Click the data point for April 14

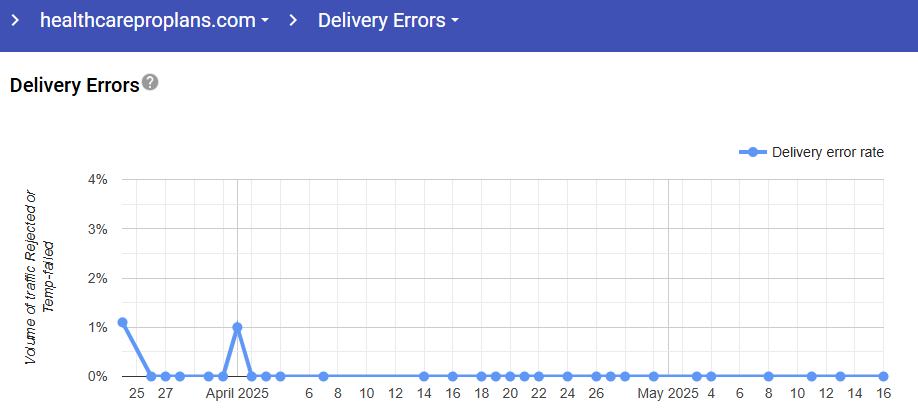coord(424,376)
